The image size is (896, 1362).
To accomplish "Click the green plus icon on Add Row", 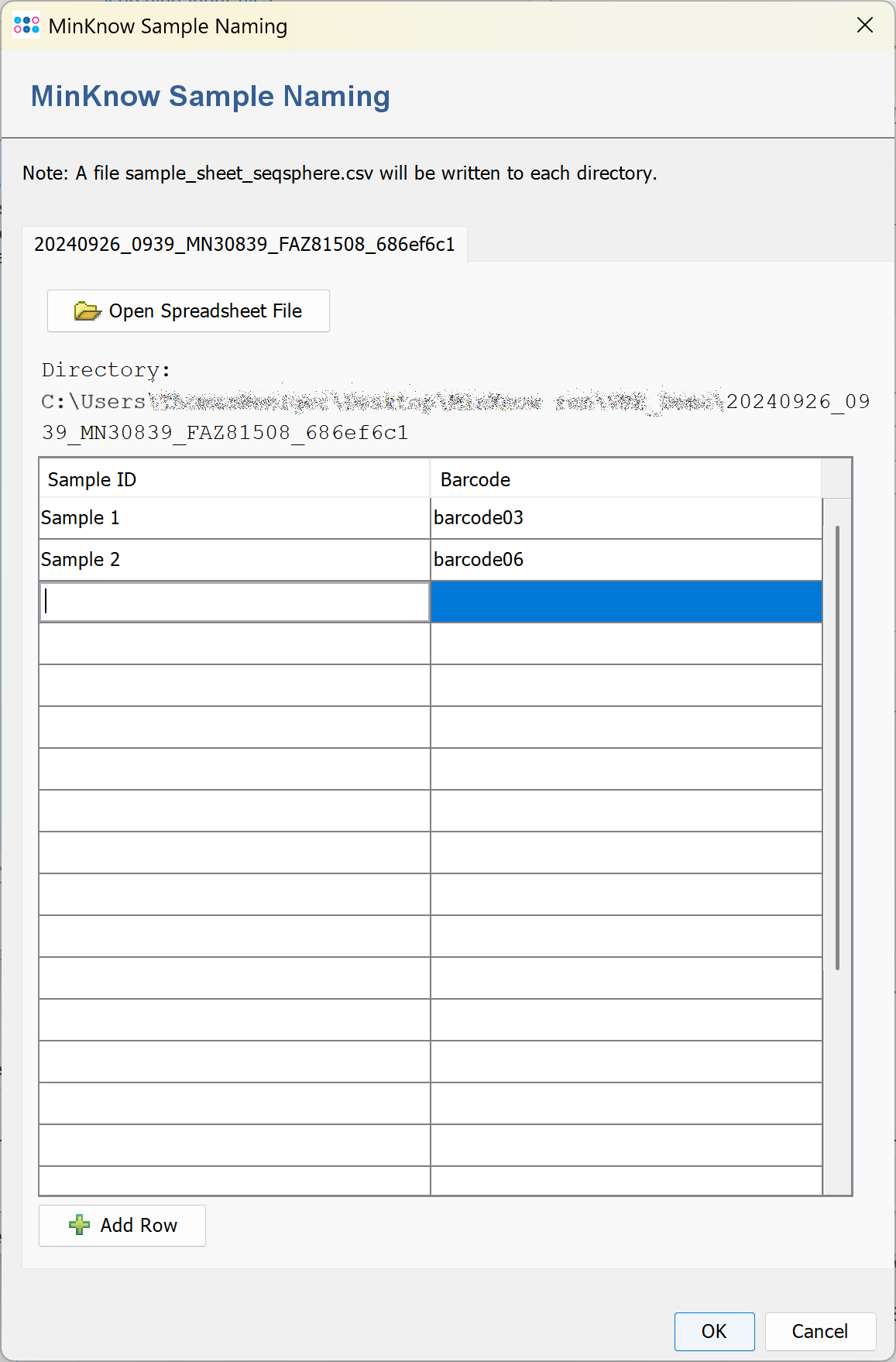I will [79, 1225].
